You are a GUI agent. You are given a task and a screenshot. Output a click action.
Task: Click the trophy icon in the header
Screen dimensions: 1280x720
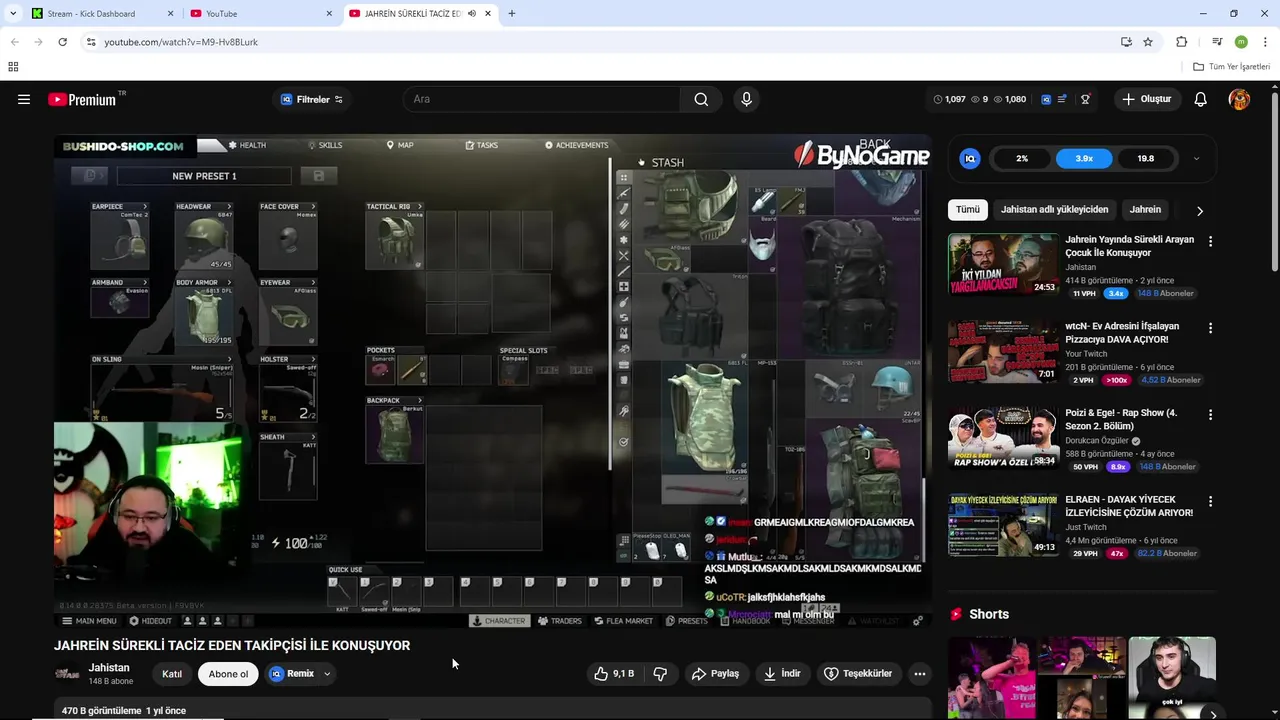[1085, 99]
